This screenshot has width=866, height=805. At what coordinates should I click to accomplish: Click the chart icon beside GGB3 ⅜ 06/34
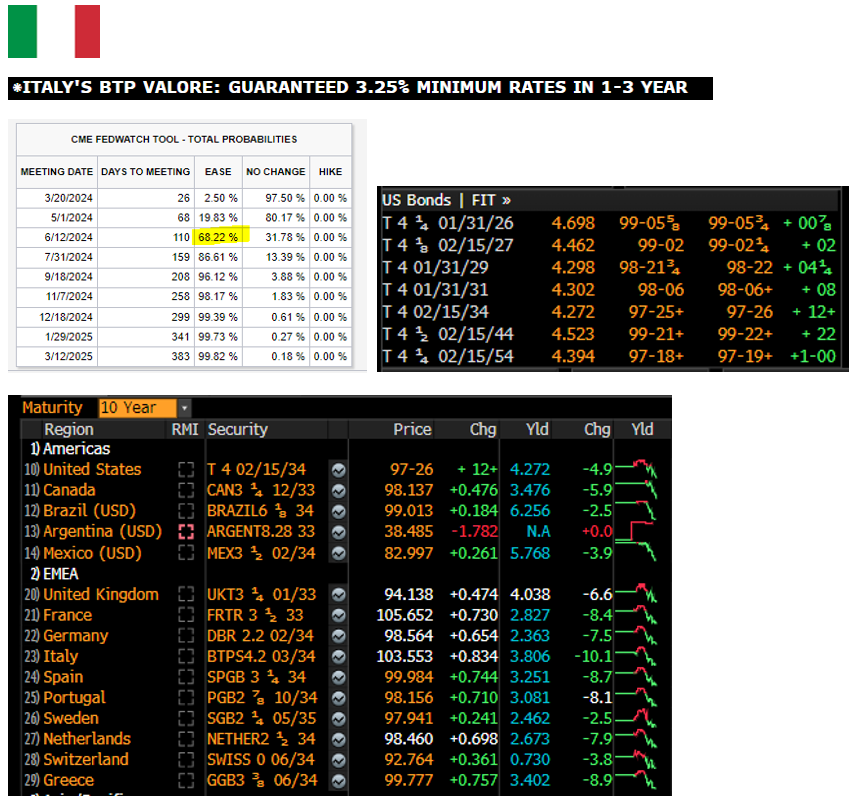click(x=339, y=781)
